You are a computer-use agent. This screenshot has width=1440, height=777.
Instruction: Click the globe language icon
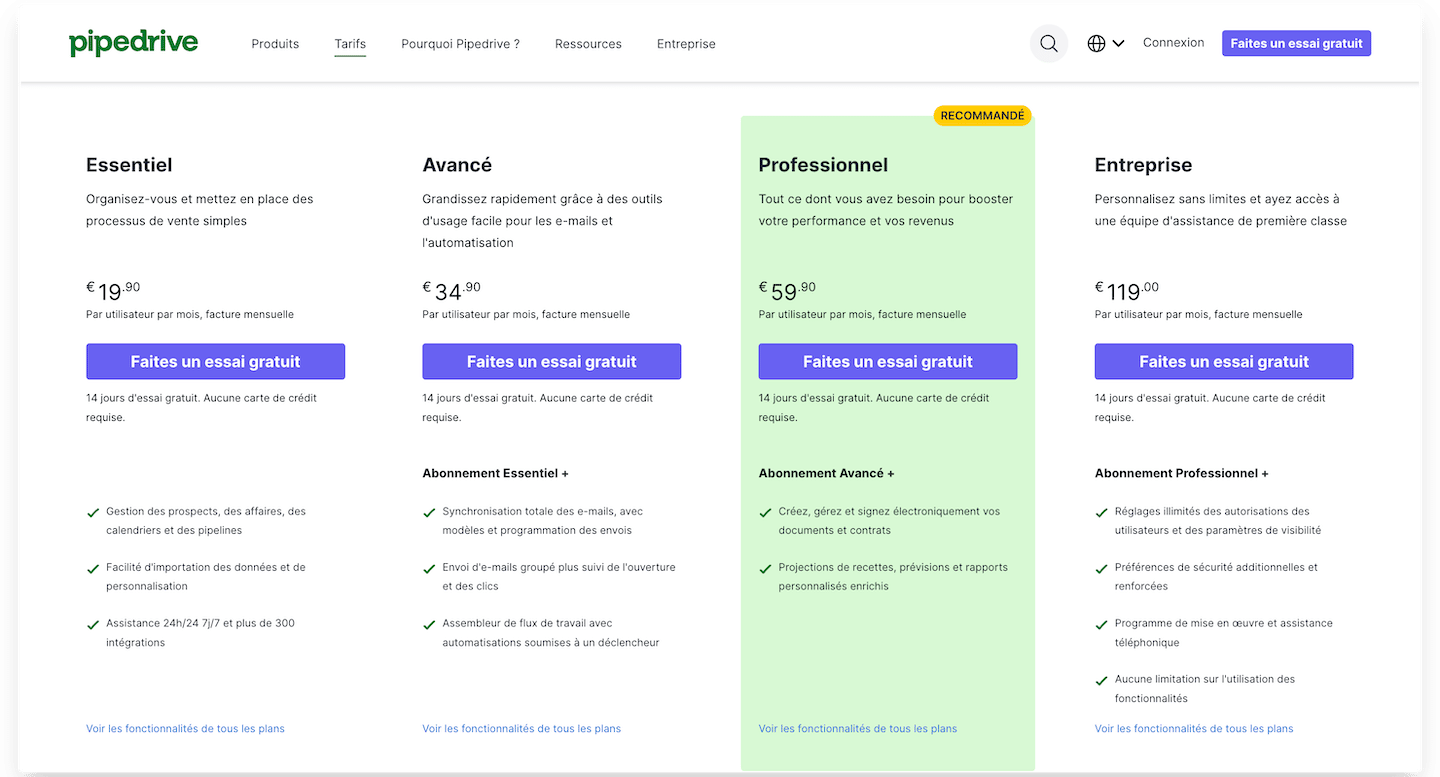(1096, 43)
